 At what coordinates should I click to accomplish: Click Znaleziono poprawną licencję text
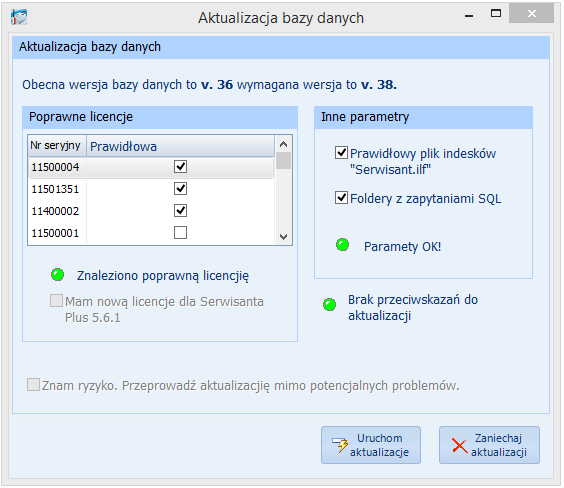tap(163, 276)
